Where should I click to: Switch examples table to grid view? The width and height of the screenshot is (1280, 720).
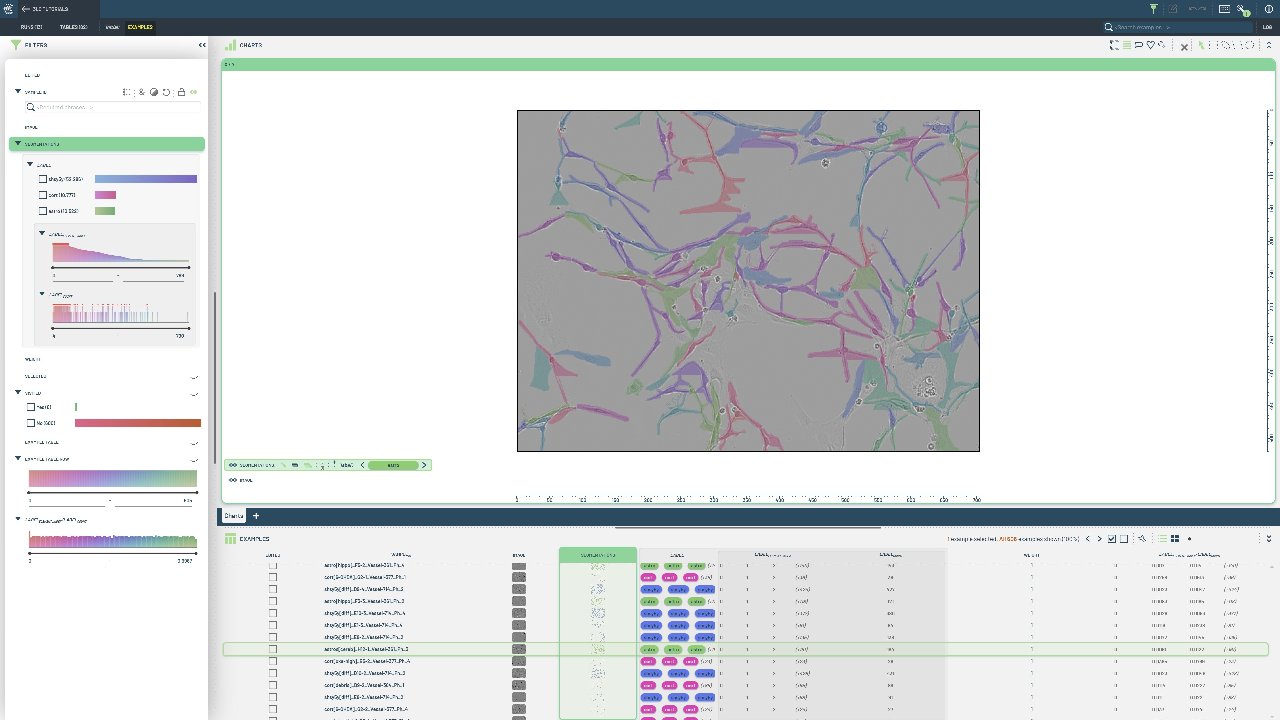(x=1175, y=539)
